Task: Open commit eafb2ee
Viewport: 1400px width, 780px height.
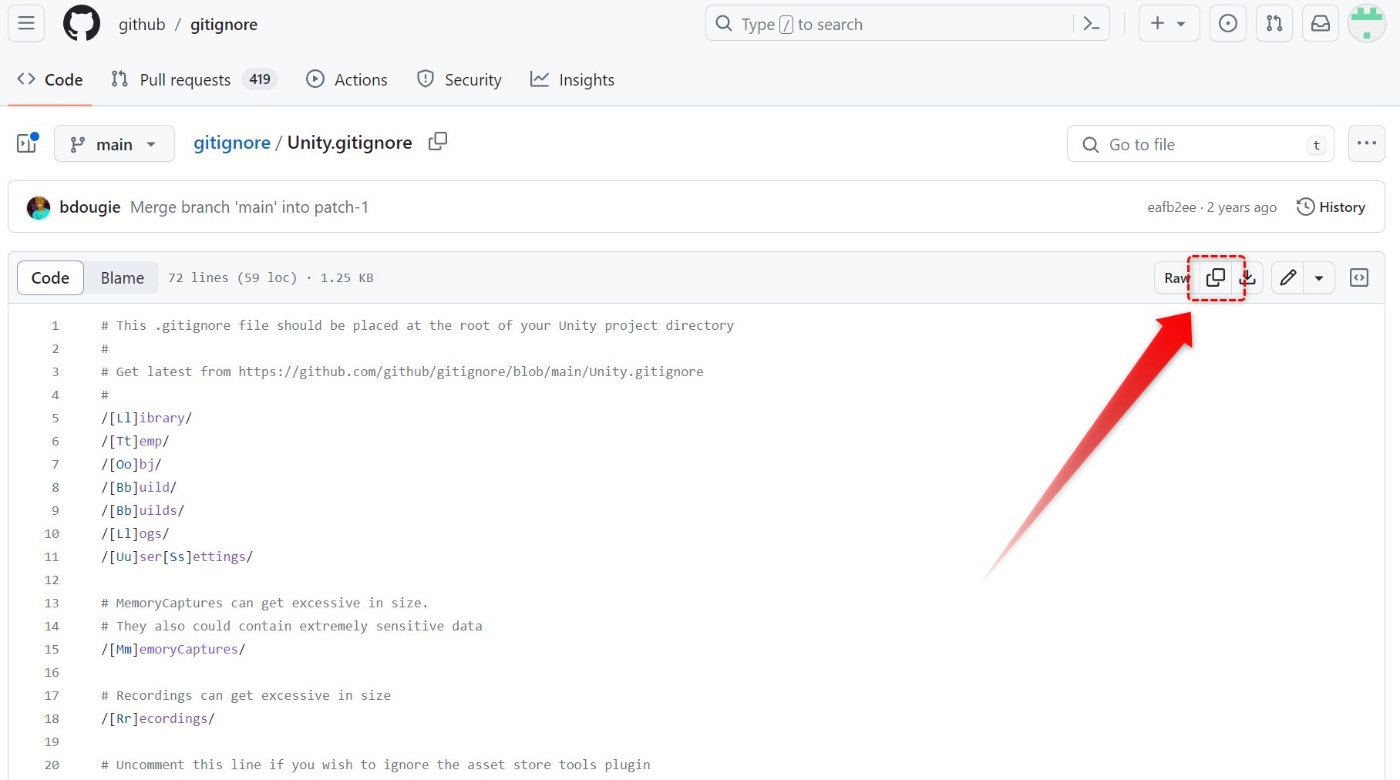Action: (x=1172, y=207)
